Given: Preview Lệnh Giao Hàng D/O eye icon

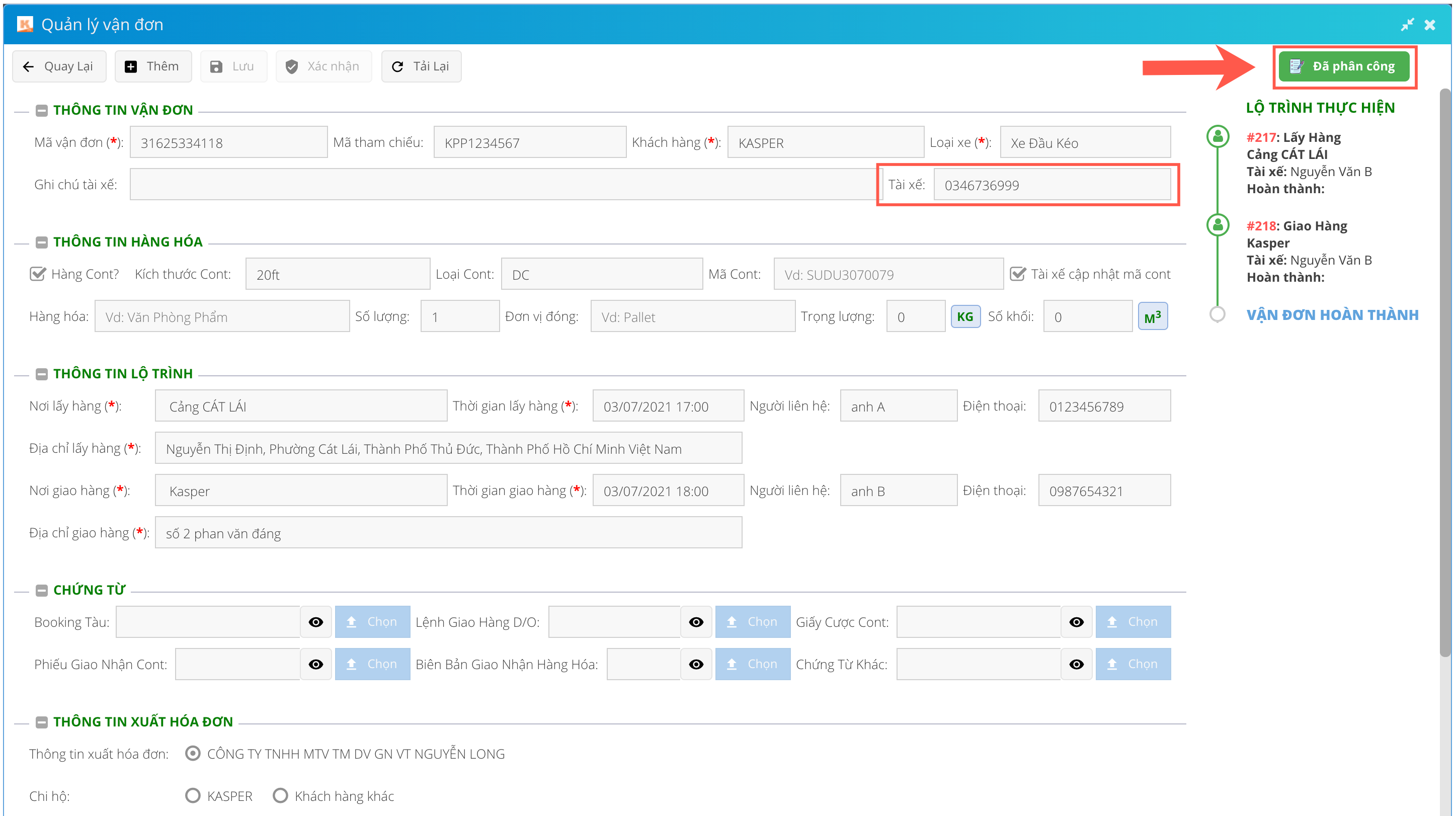Looking at the screenshot, I should (696, 622).
